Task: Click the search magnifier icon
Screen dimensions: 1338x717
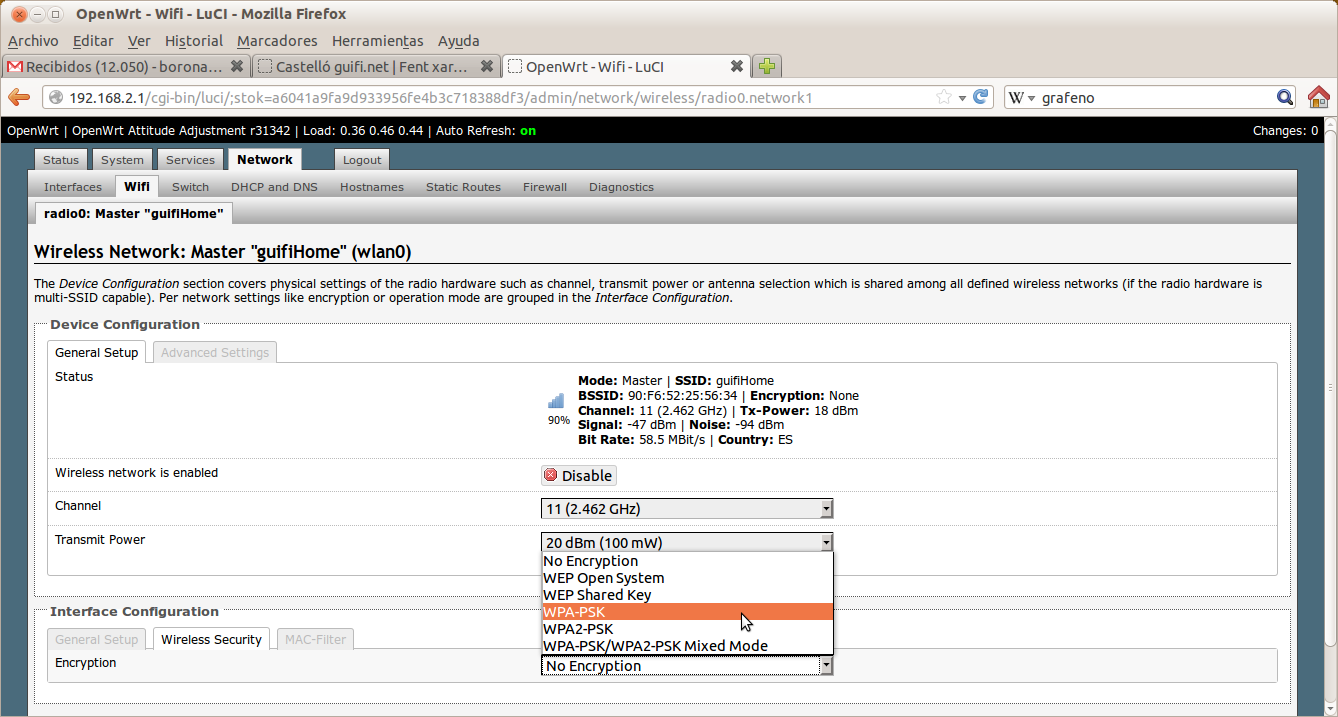Action: 1285,97
